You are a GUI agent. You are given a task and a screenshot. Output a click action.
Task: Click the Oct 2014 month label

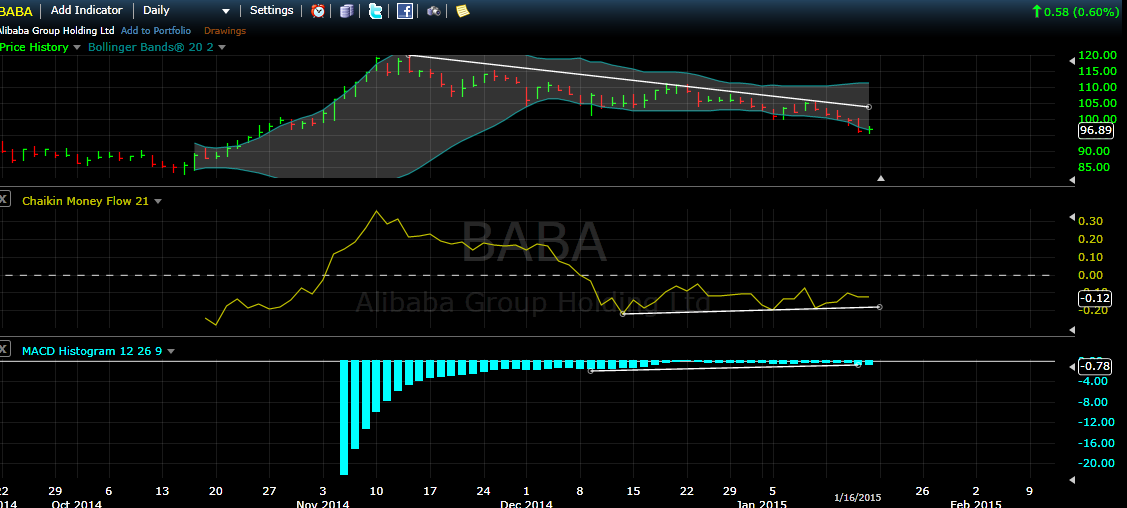[76, 504]
